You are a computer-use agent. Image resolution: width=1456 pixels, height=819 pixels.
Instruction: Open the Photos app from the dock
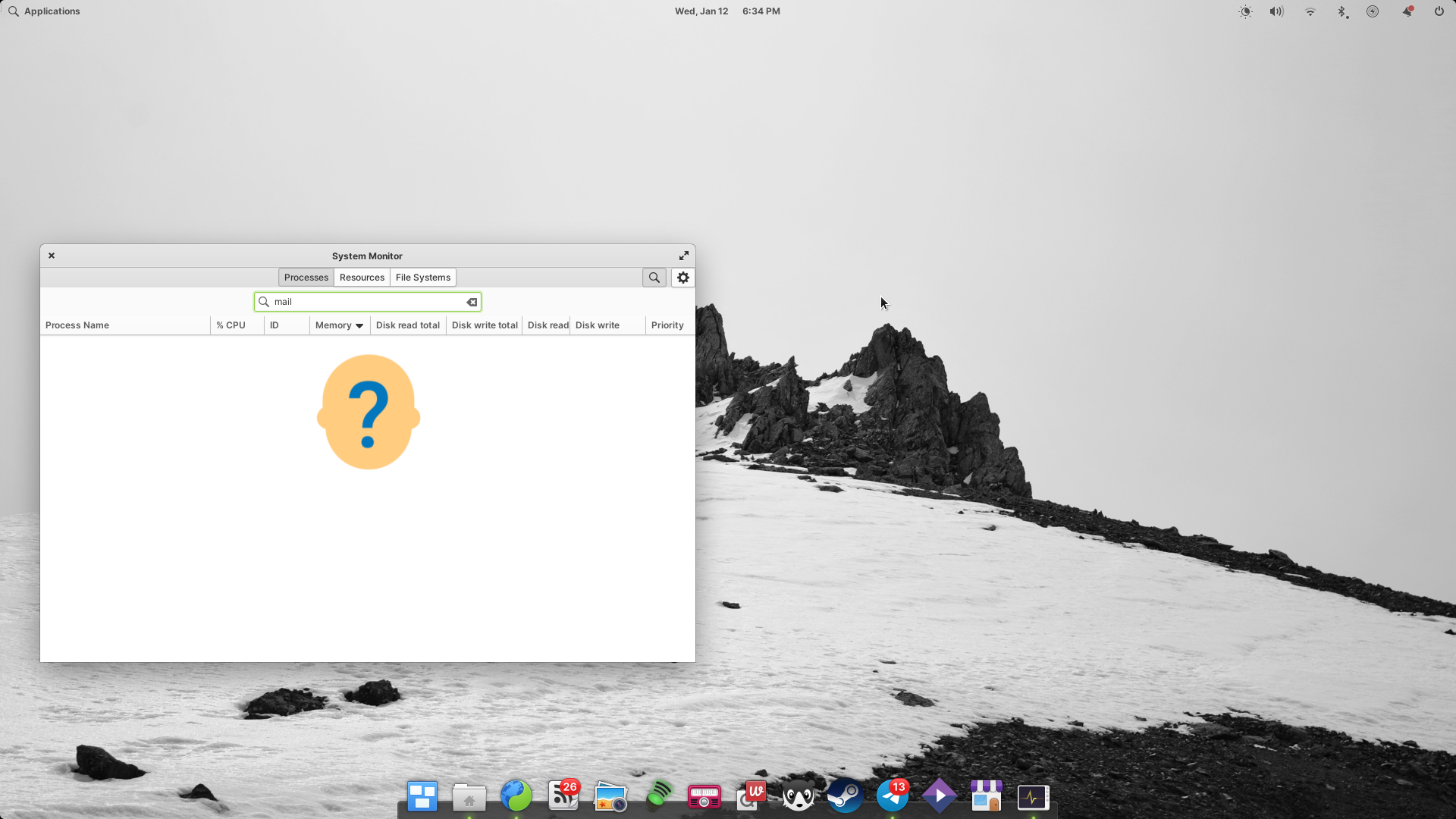[610, 797]
